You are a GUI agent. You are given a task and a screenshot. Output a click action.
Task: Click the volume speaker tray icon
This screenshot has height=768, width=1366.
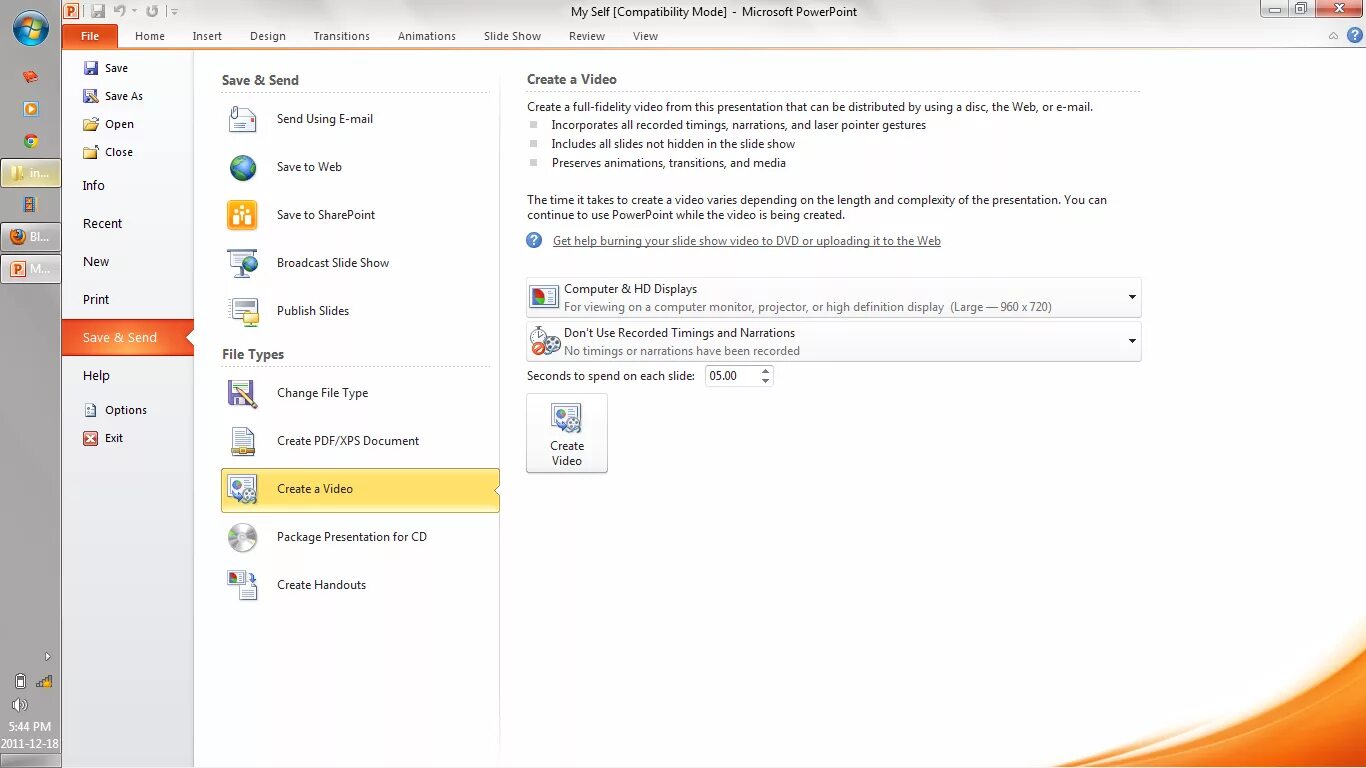point(19,704)
